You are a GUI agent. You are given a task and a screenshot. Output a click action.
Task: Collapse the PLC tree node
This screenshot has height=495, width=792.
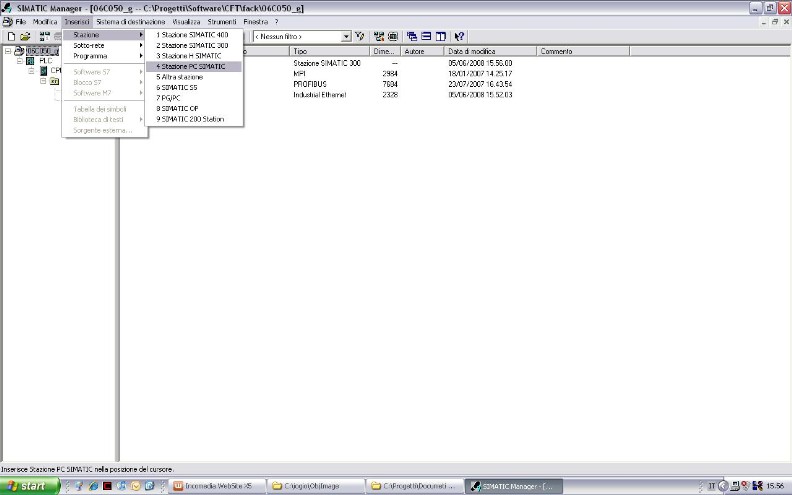(20, 61)
